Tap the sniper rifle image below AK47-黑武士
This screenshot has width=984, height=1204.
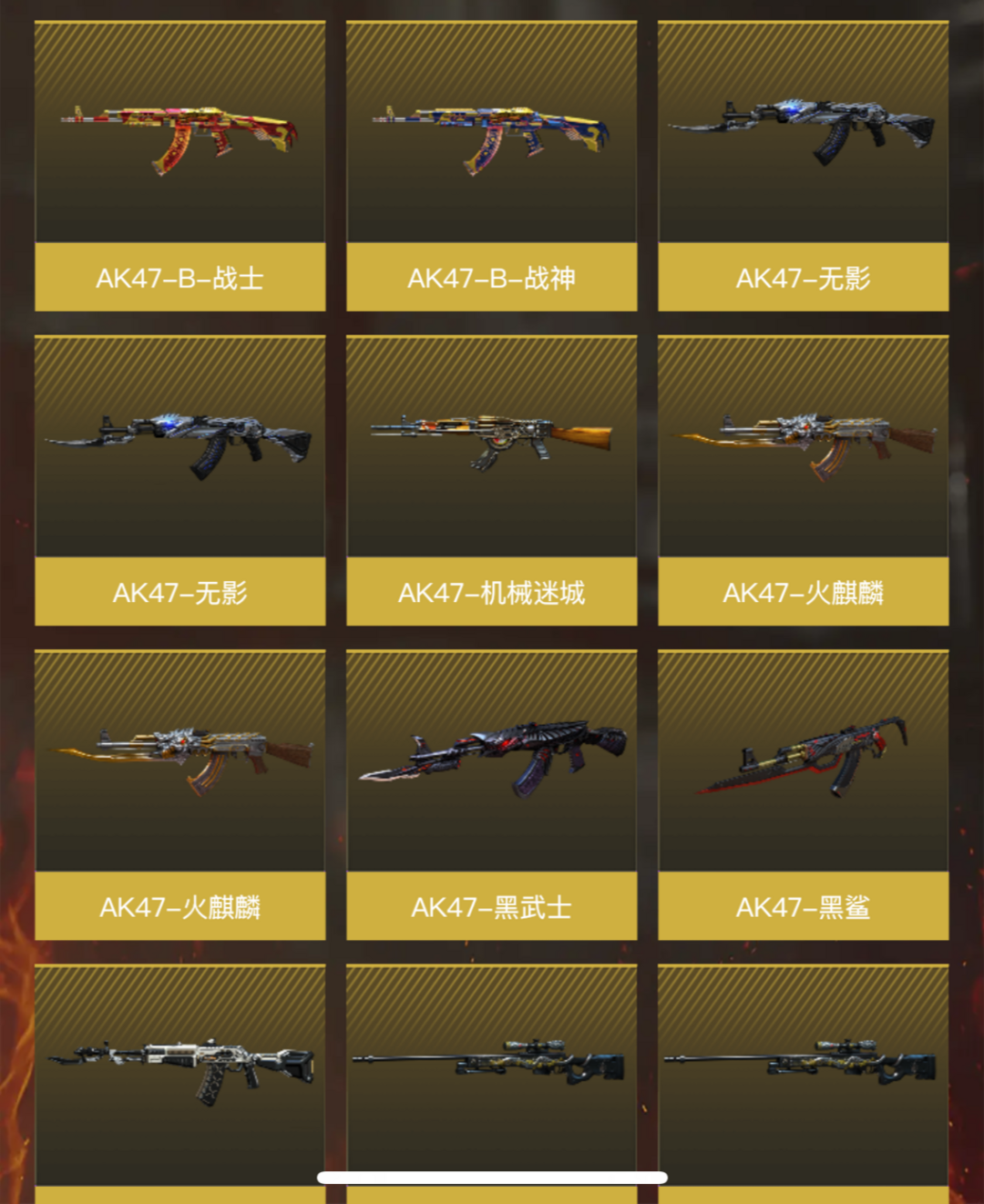click(492, 1061)
